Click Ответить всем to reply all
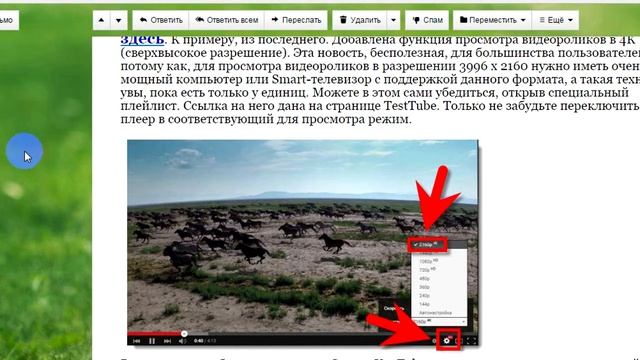Image resolution: width=640 pixels, height=360 pixels. (x=227, y=20)
